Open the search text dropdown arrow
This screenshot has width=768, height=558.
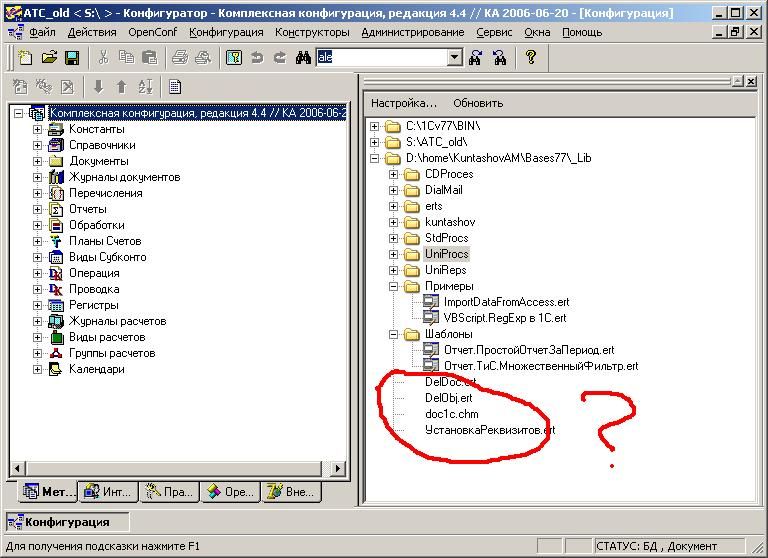point(455,58)
